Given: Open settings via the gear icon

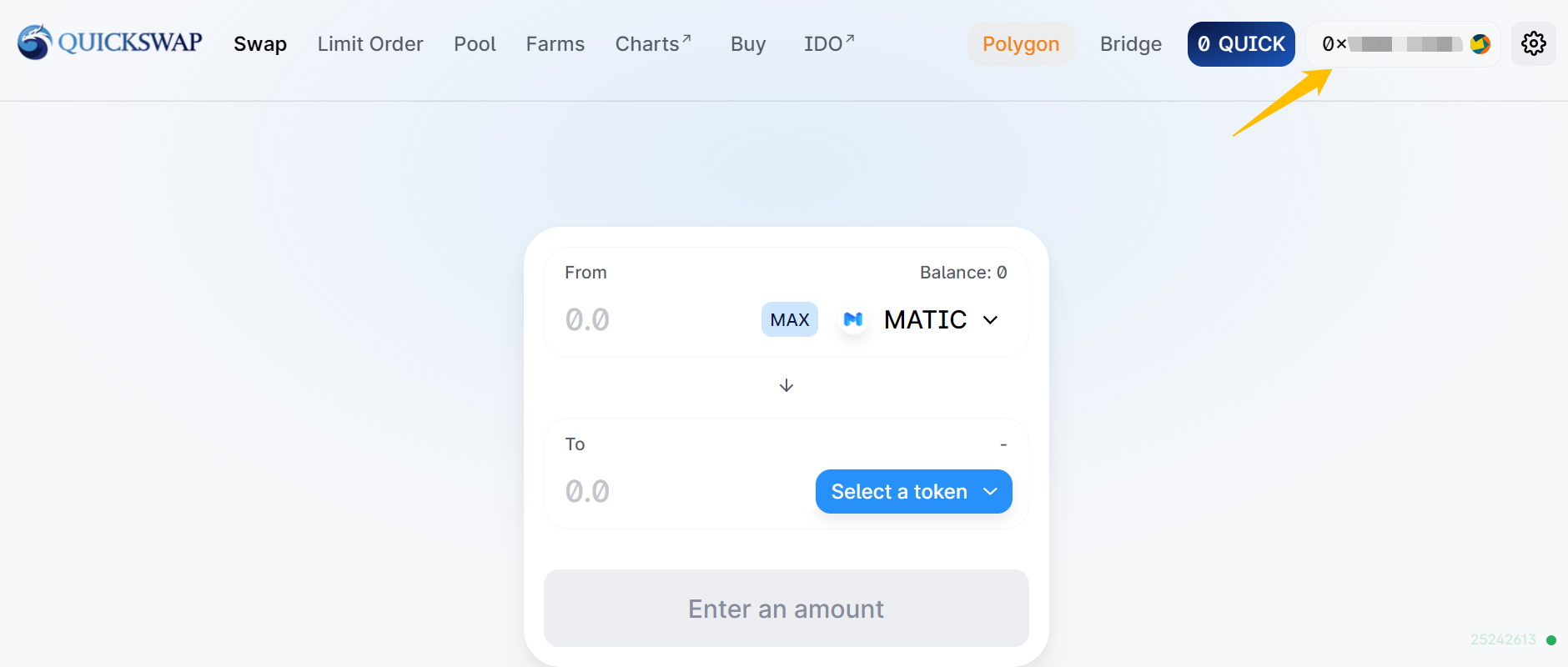Looking at the screenshot, I should click(1533, 43).
